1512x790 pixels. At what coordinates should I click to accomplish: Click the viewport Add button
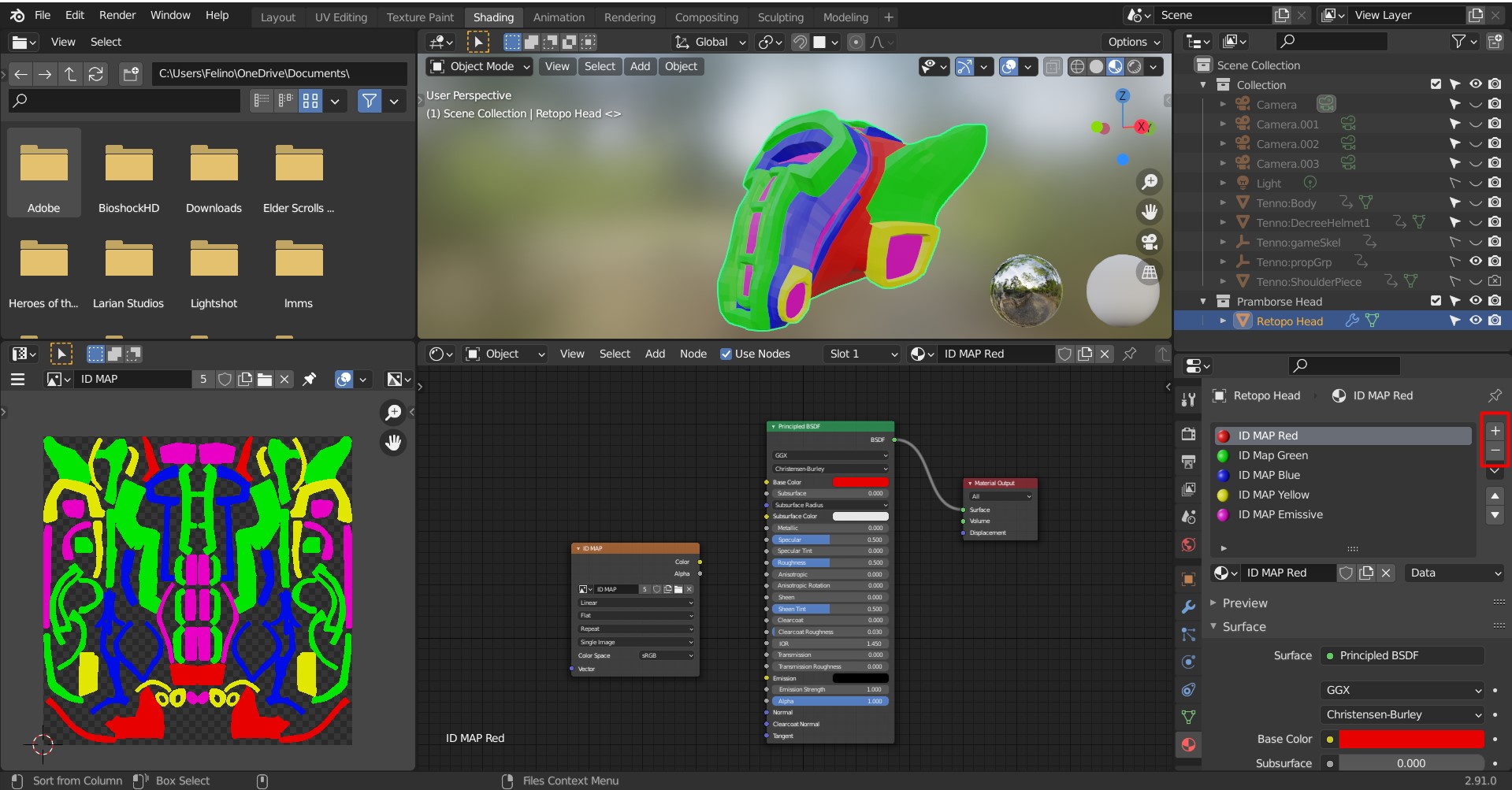(640, 67)
